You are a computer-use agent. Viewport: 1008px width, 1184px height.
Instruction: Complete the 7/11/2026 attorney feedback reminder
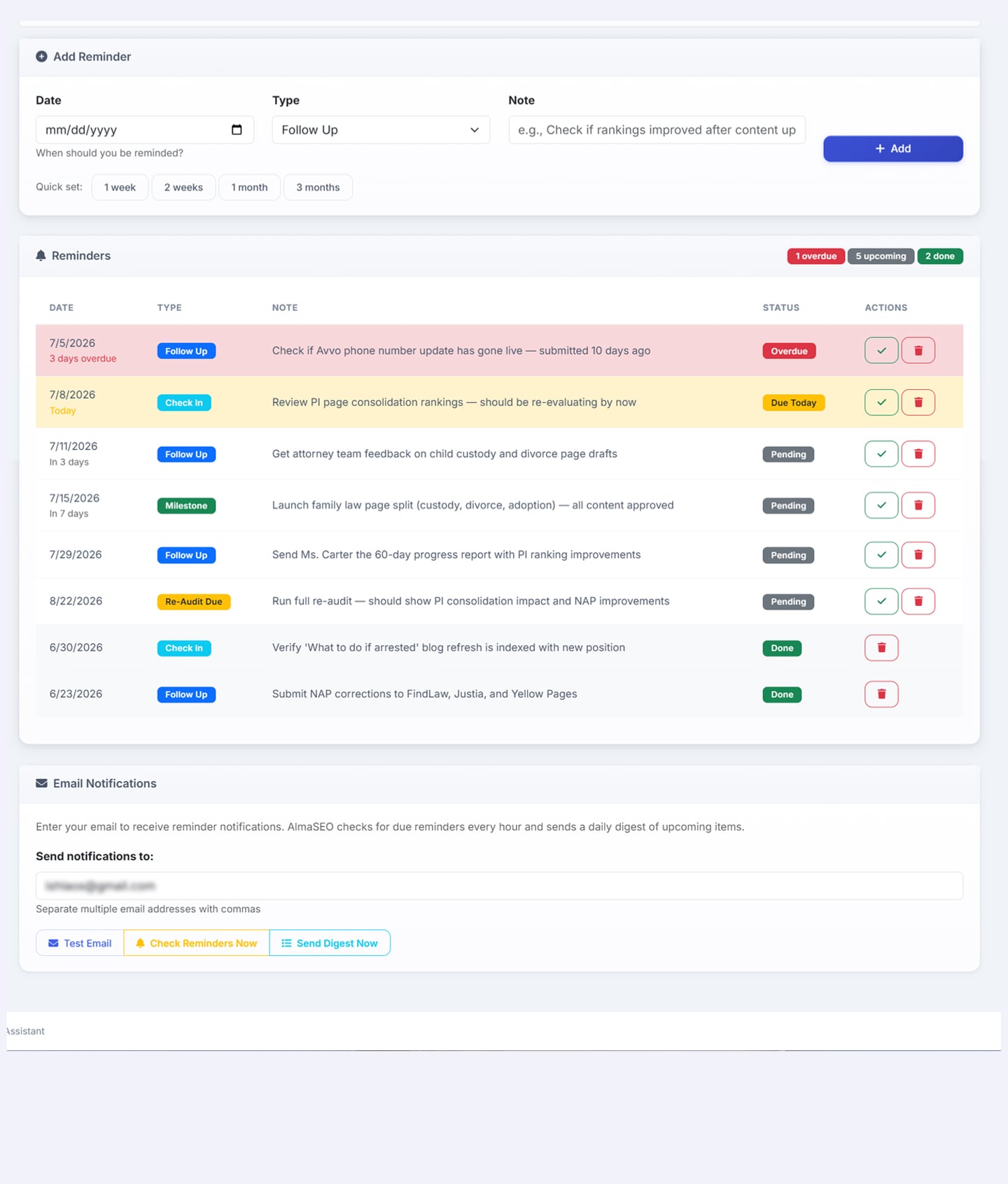pyautogui.click(x=881, y=454)
